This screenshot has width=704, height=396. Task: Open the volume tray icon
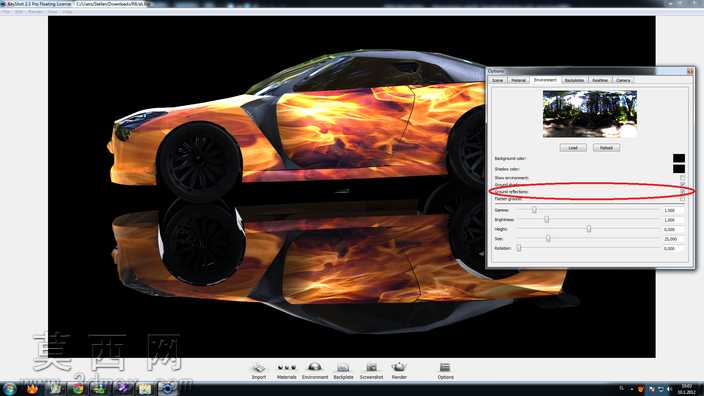tap(669, 389)
